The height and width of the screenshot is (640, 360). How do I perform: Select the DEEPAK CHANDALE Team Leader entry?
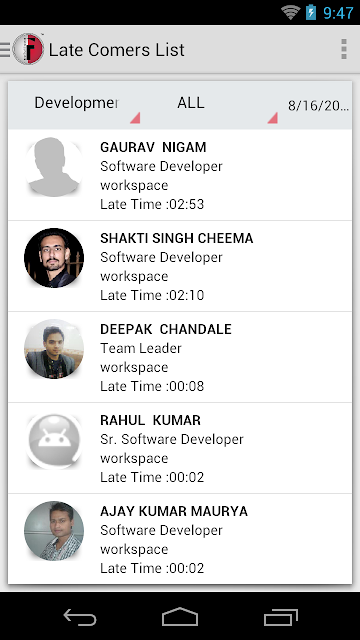click(180, 357)
